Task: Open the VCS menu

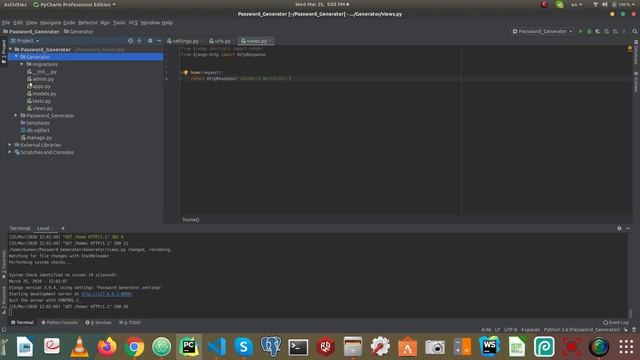Action: (x=133, y=23)
